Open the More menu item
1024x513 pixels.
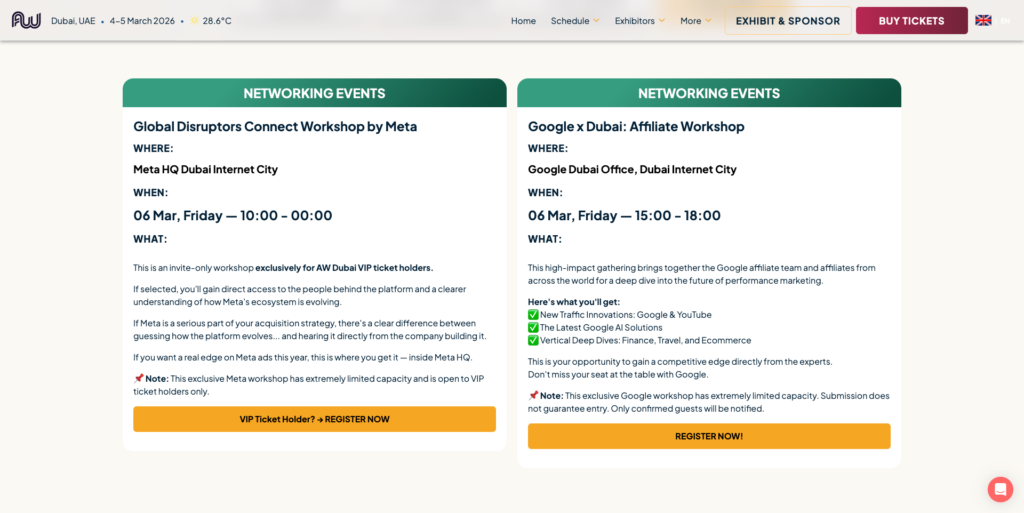pyautogui.click(x=690, y=21)
